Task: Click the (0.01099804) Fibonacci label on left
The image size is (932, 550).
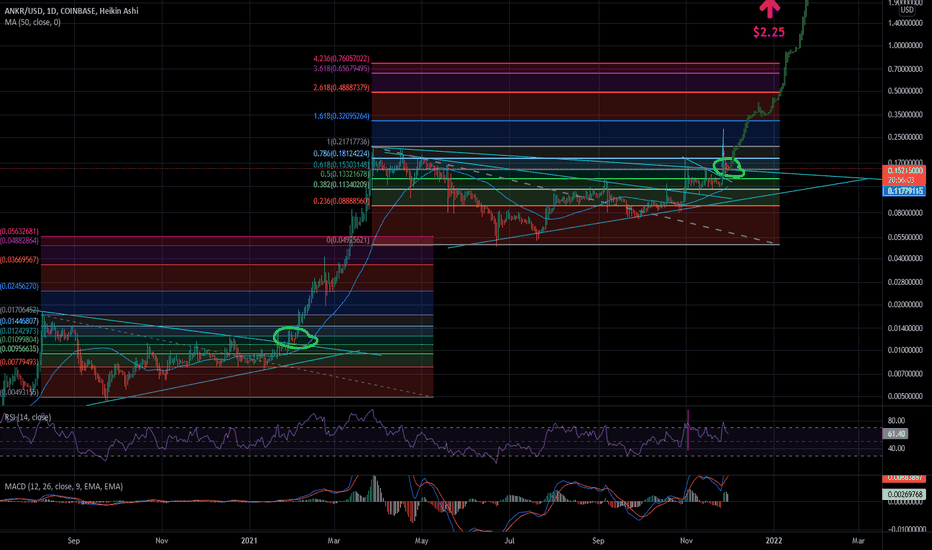Action: tap(20, 340)
